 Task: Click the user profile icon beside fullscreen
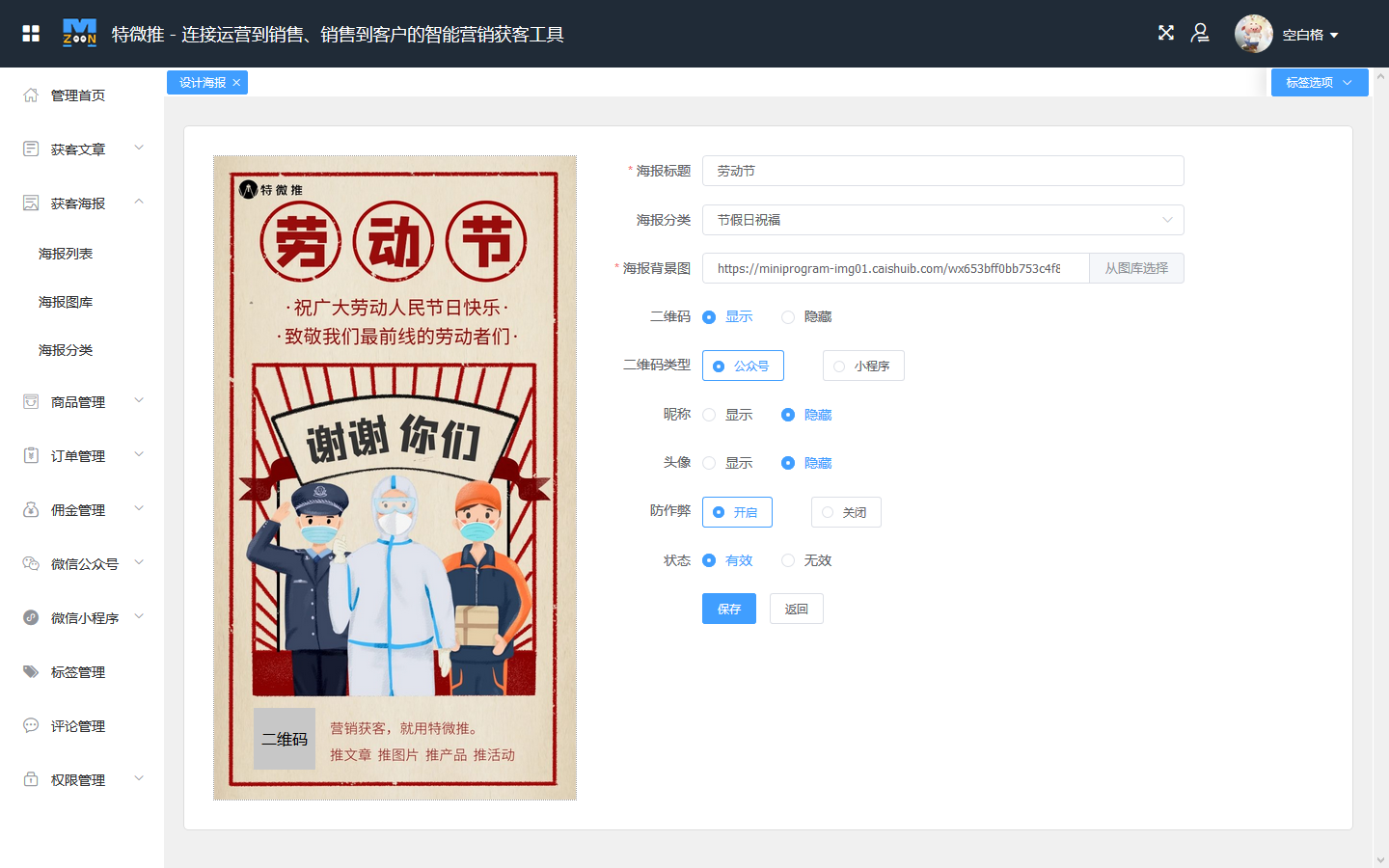[x=1200, y=33]
